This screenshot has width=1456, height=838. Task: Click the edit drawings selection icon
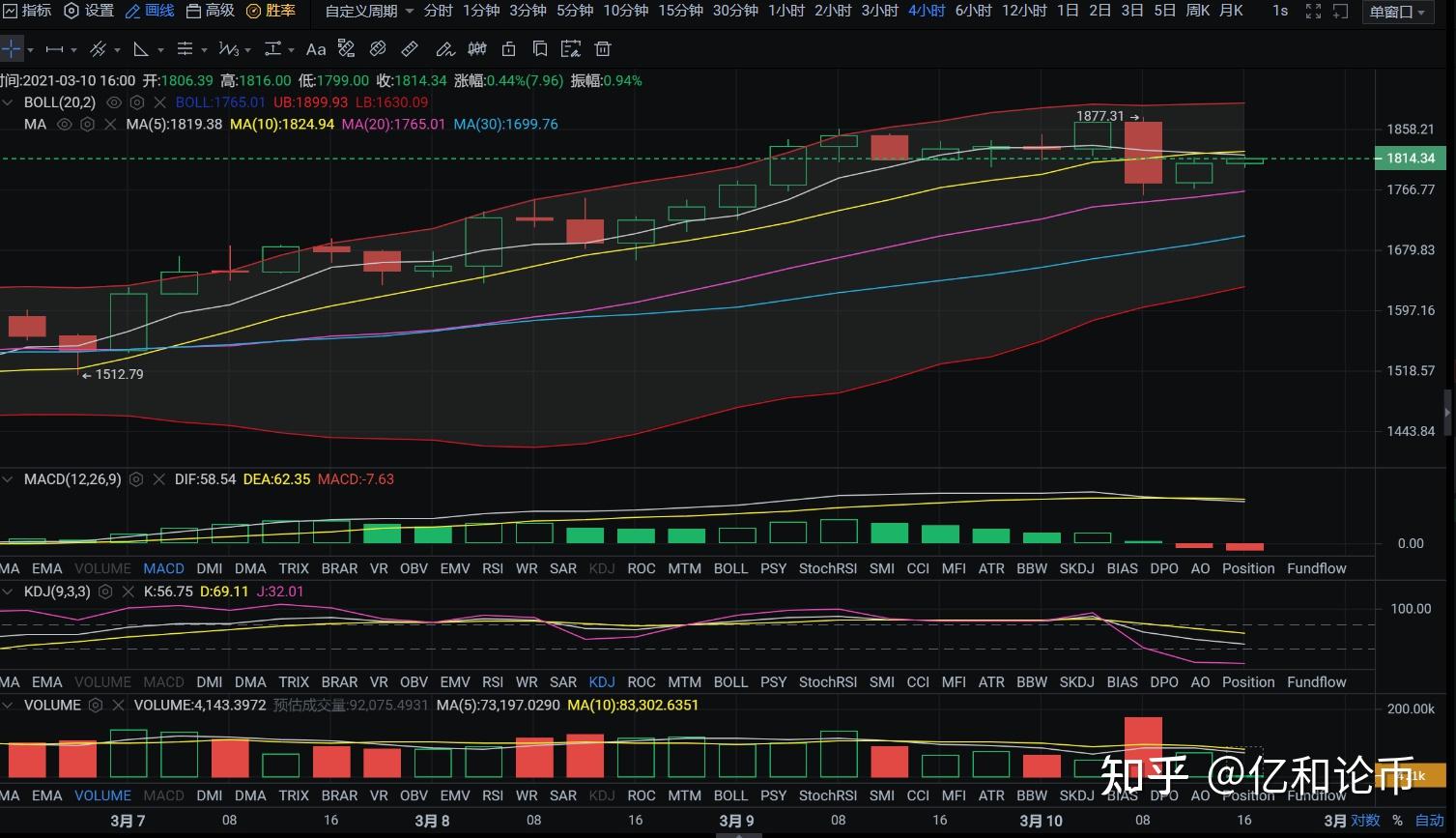point(571,48)
